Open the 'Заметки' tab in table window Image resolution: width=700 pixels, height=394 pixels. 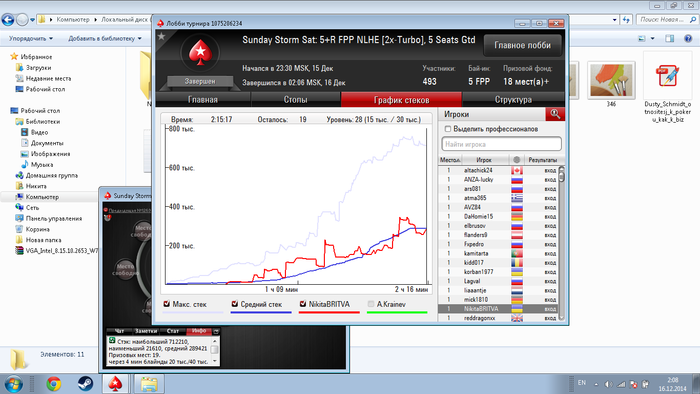tap(146, 331)
